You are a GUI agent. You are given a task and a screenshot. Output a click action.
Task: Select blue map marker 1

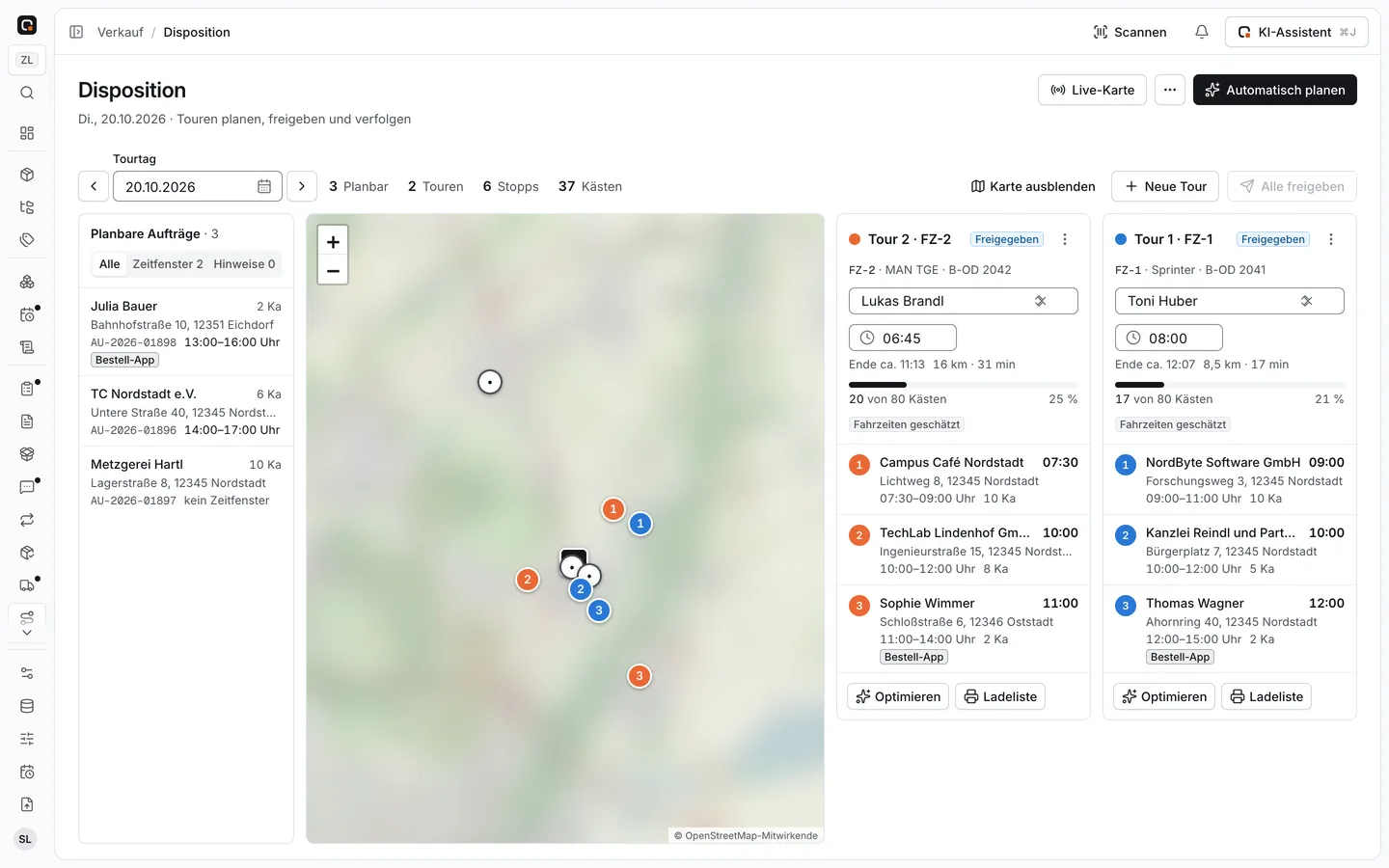(x=640, y=524)
